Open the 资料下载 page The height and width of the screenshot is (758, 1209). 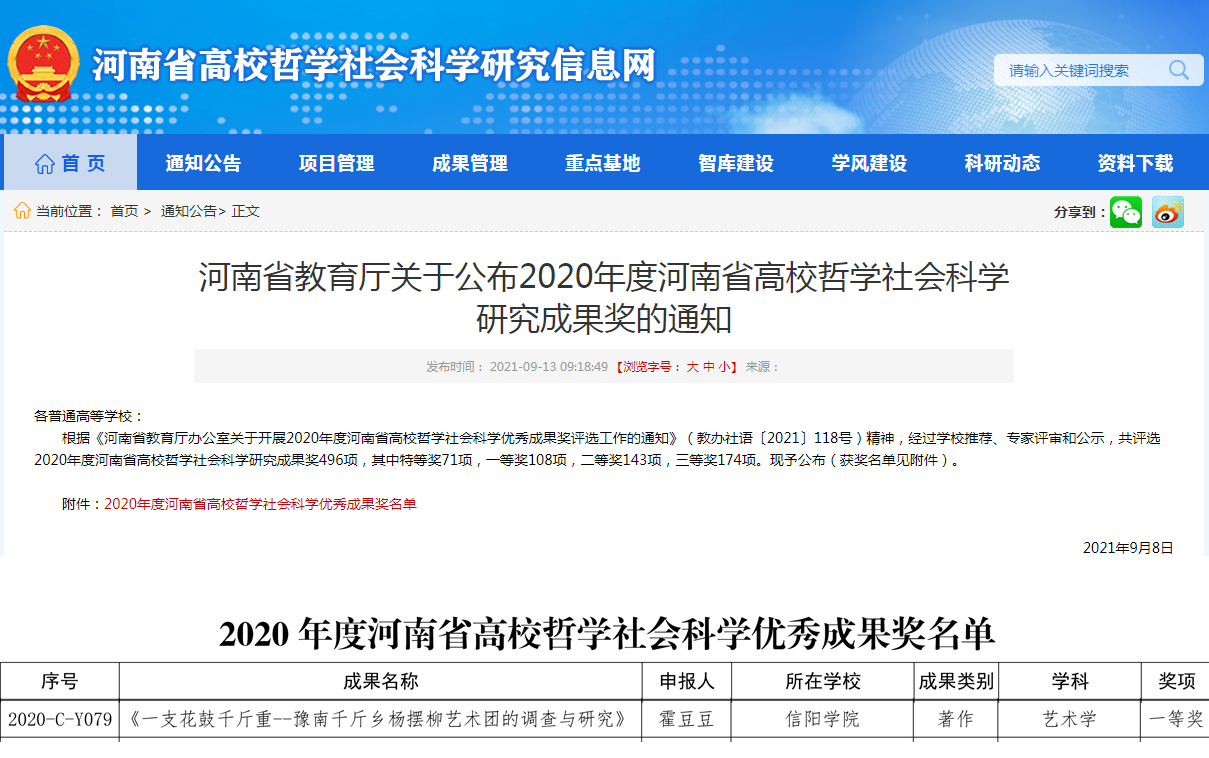tap(1135, 163)
